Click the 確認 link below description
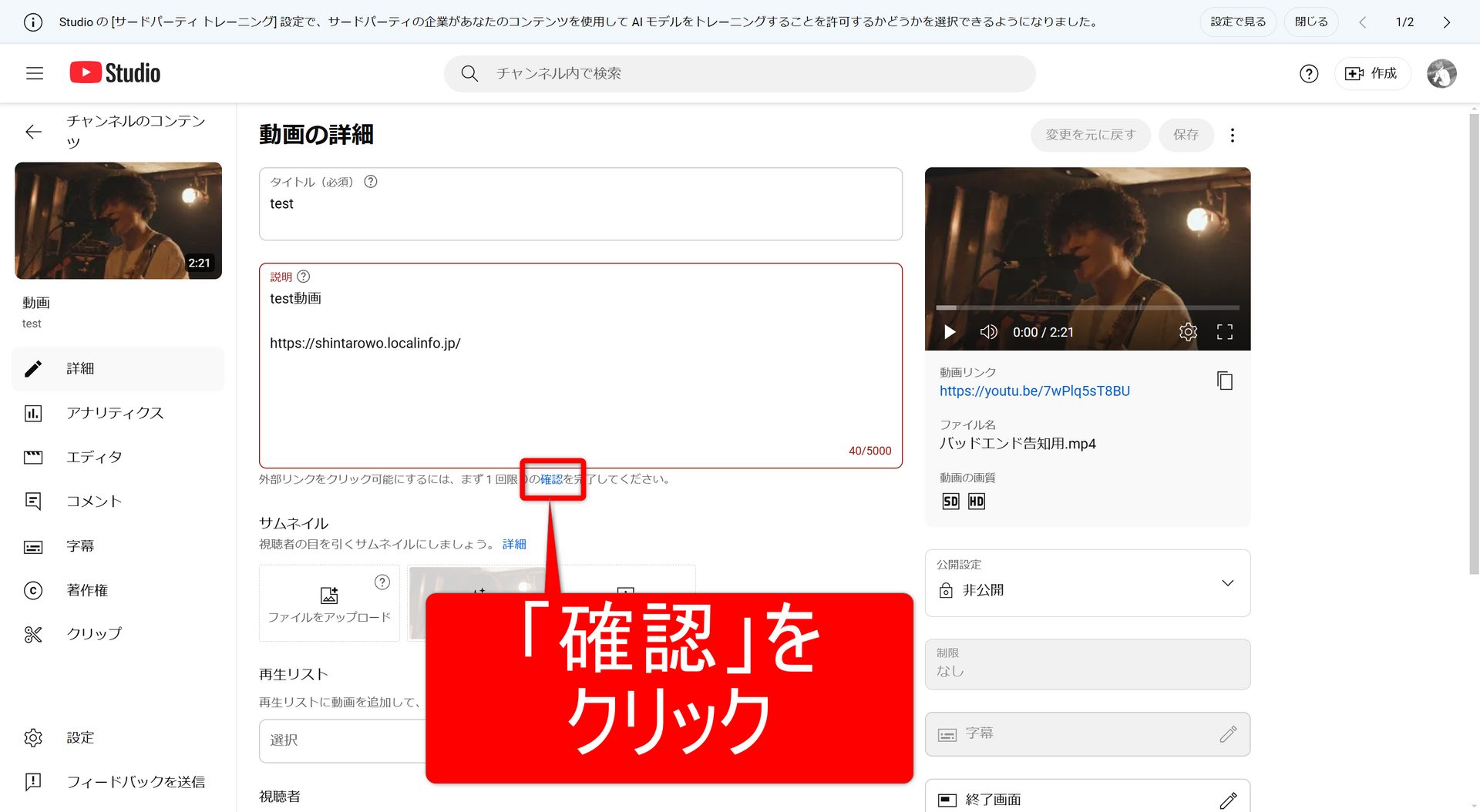 click(x=551, y=479)
